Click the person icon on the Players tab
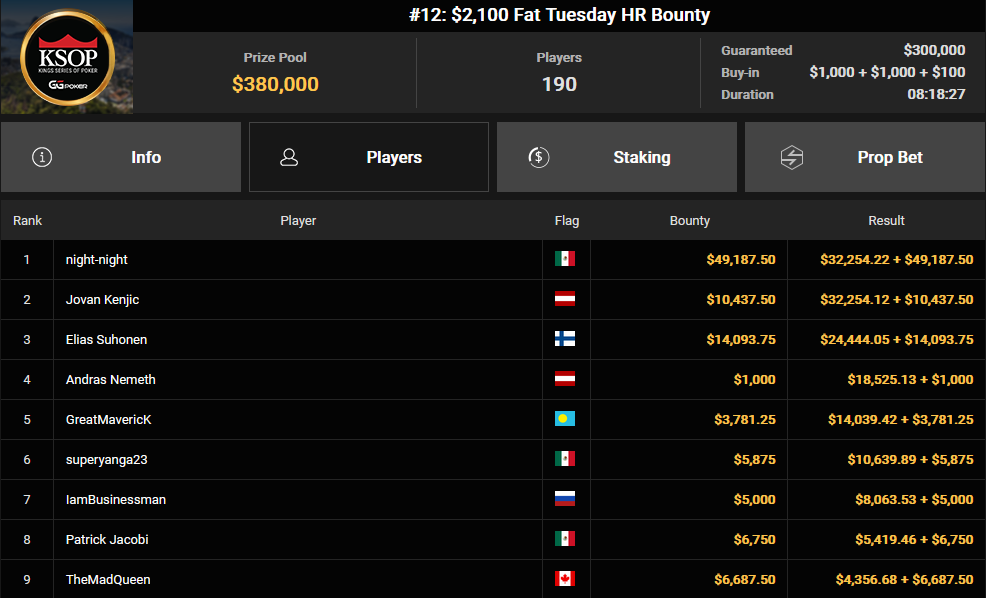This screenshot has width=986, height=598. pos(290,157)
